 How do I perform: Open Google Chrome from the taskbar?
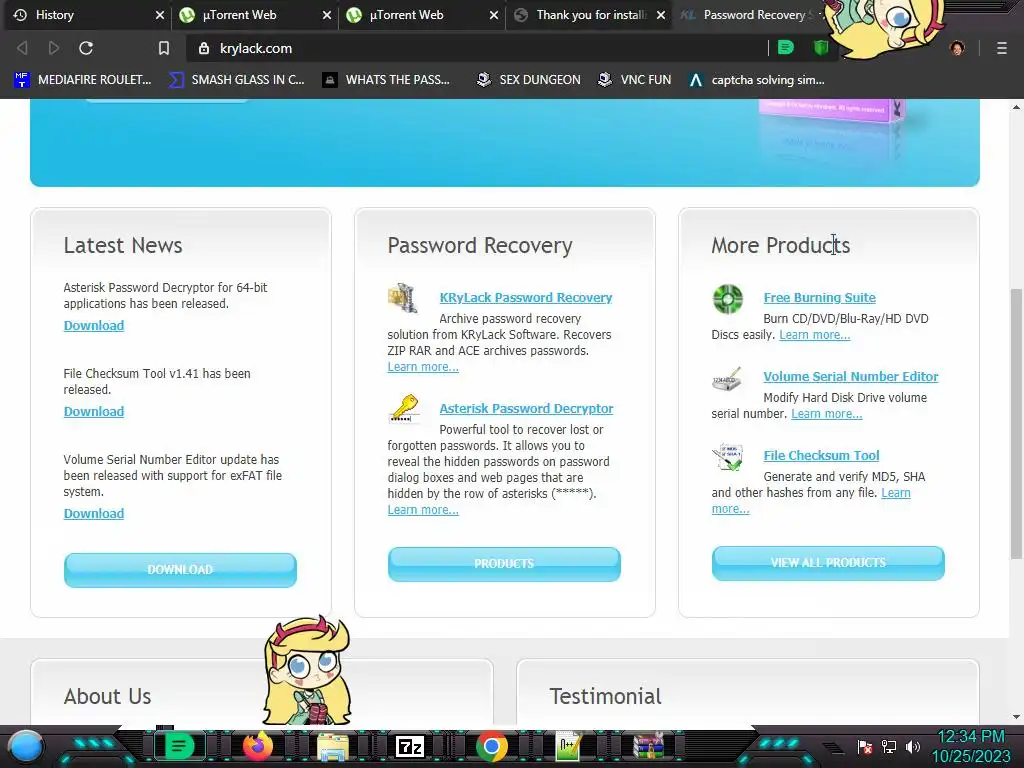492,746
